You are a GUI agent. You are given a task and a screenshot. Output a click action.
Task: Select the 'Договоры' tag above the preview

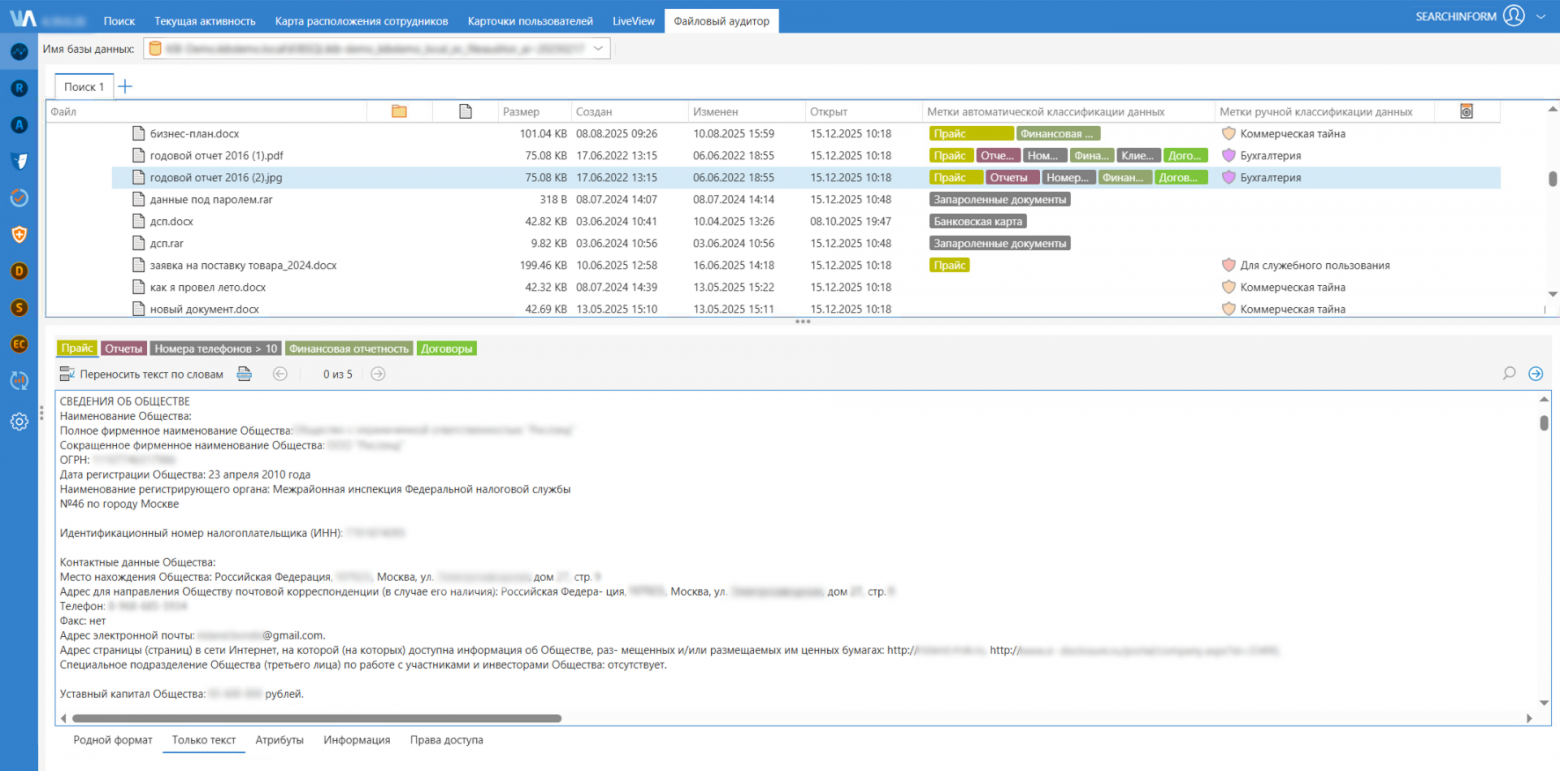[x=447, y=349]
